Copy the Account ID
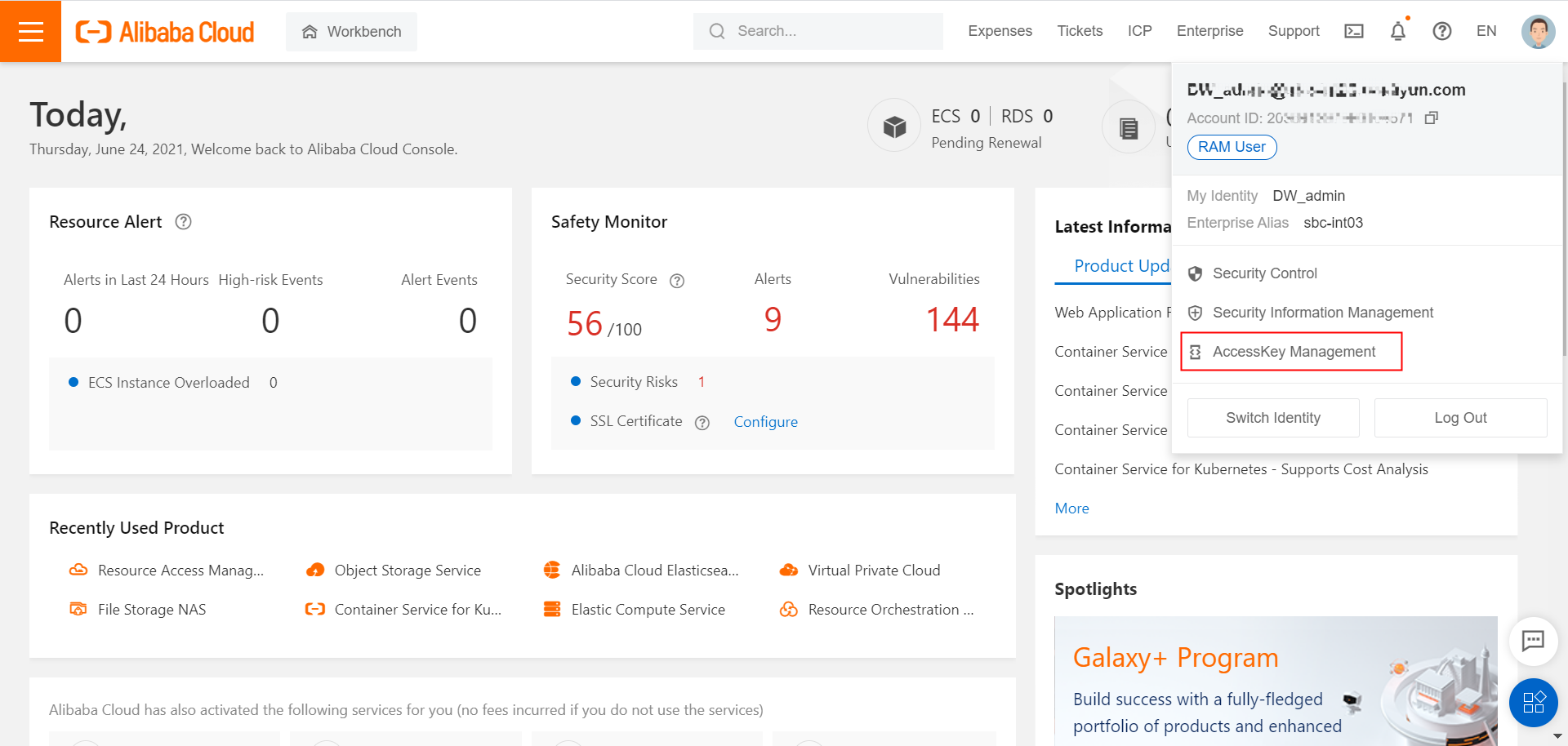This screenshot has width=1568, height=746. [x=1431, y=118]
